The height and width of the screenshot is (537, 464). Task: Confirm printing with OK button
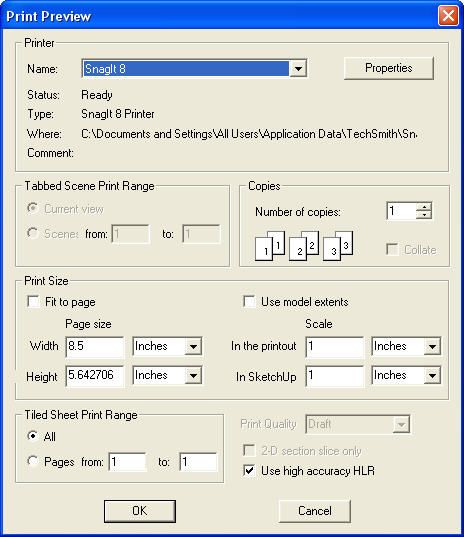(x=140, y=511)
